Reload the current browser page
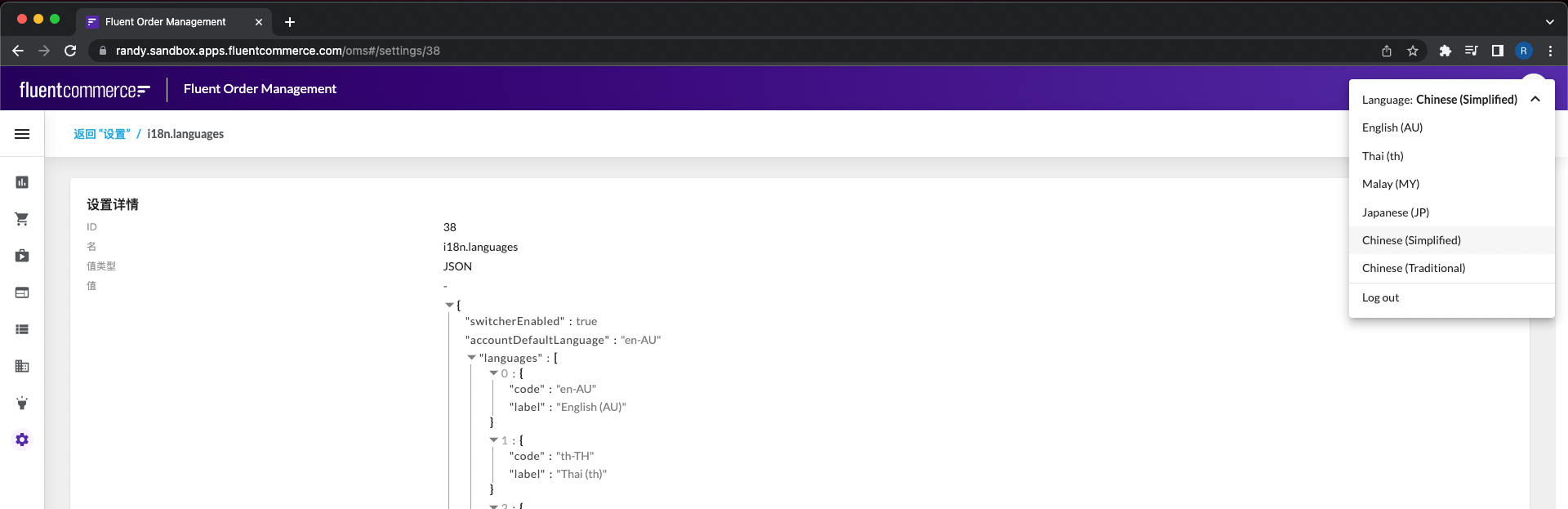This screenshot has width=1568, height=509. [x=70, y=51]
